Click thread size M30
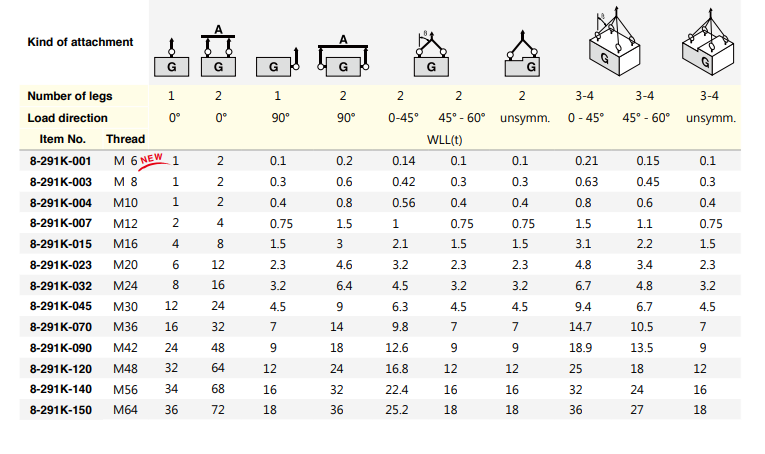 tap(125, 307)
